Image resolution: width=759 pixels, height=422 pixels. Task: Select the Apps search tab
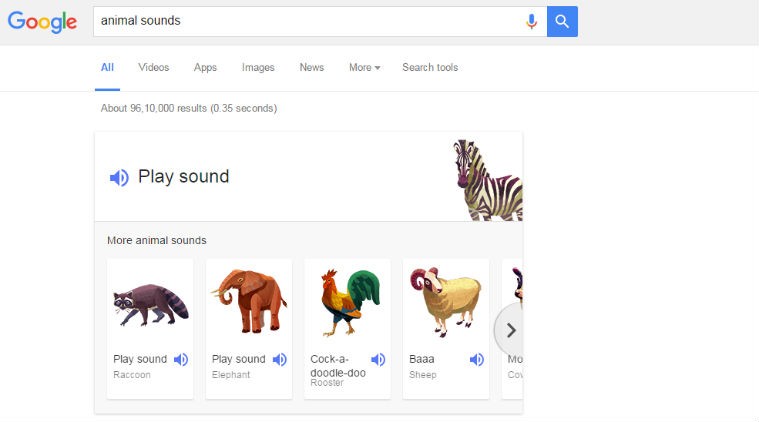coord(205,68)
